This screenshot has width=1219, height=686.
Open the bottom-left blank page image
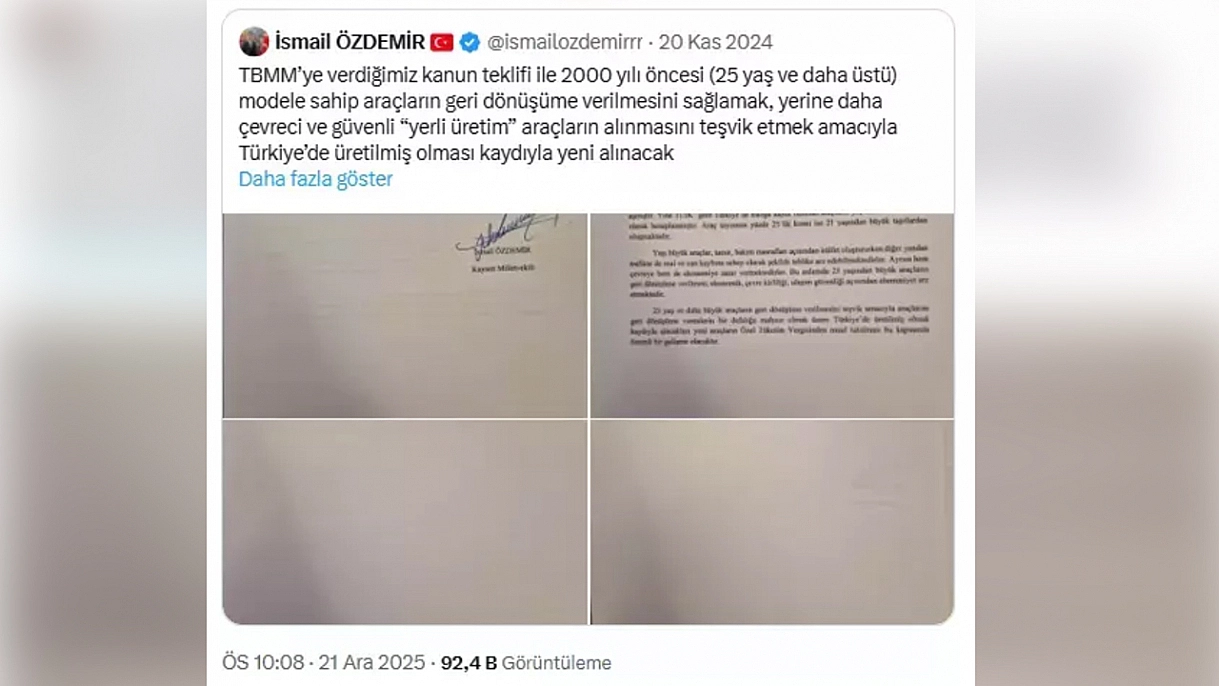click(x=404, y=522)
